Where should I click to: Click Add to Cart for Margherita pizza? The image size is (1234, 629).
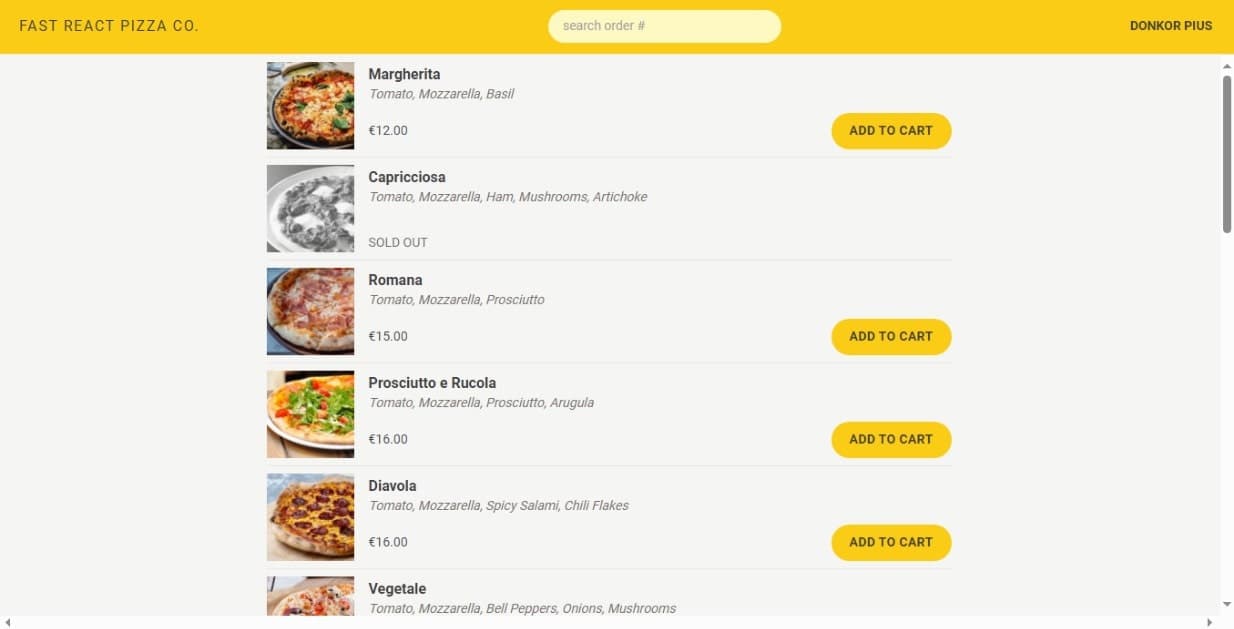890,130
